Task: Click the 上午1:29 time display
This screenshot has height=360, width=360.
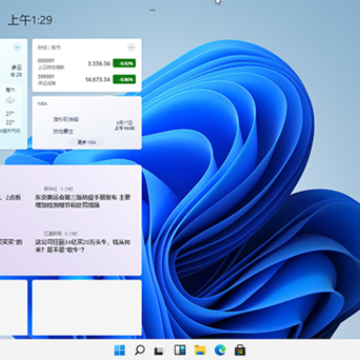Action: click(30, 20)
